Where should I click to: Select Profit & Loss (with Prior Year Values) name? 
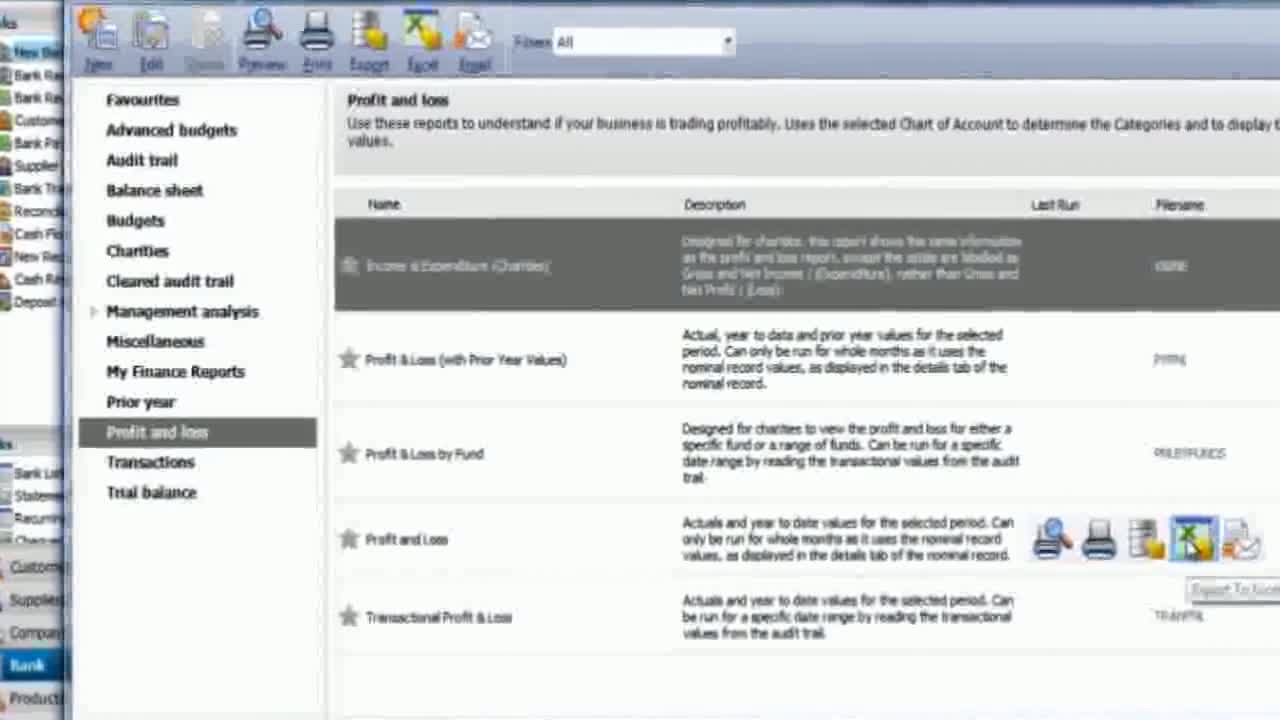coord(466,359)
